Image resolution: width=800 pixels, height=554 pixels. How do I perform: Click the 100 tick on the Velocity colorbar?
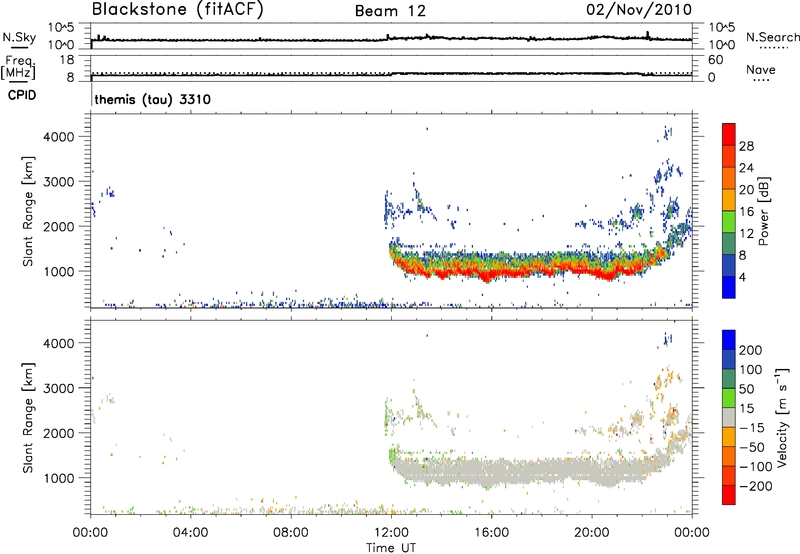tap(751, 369)
